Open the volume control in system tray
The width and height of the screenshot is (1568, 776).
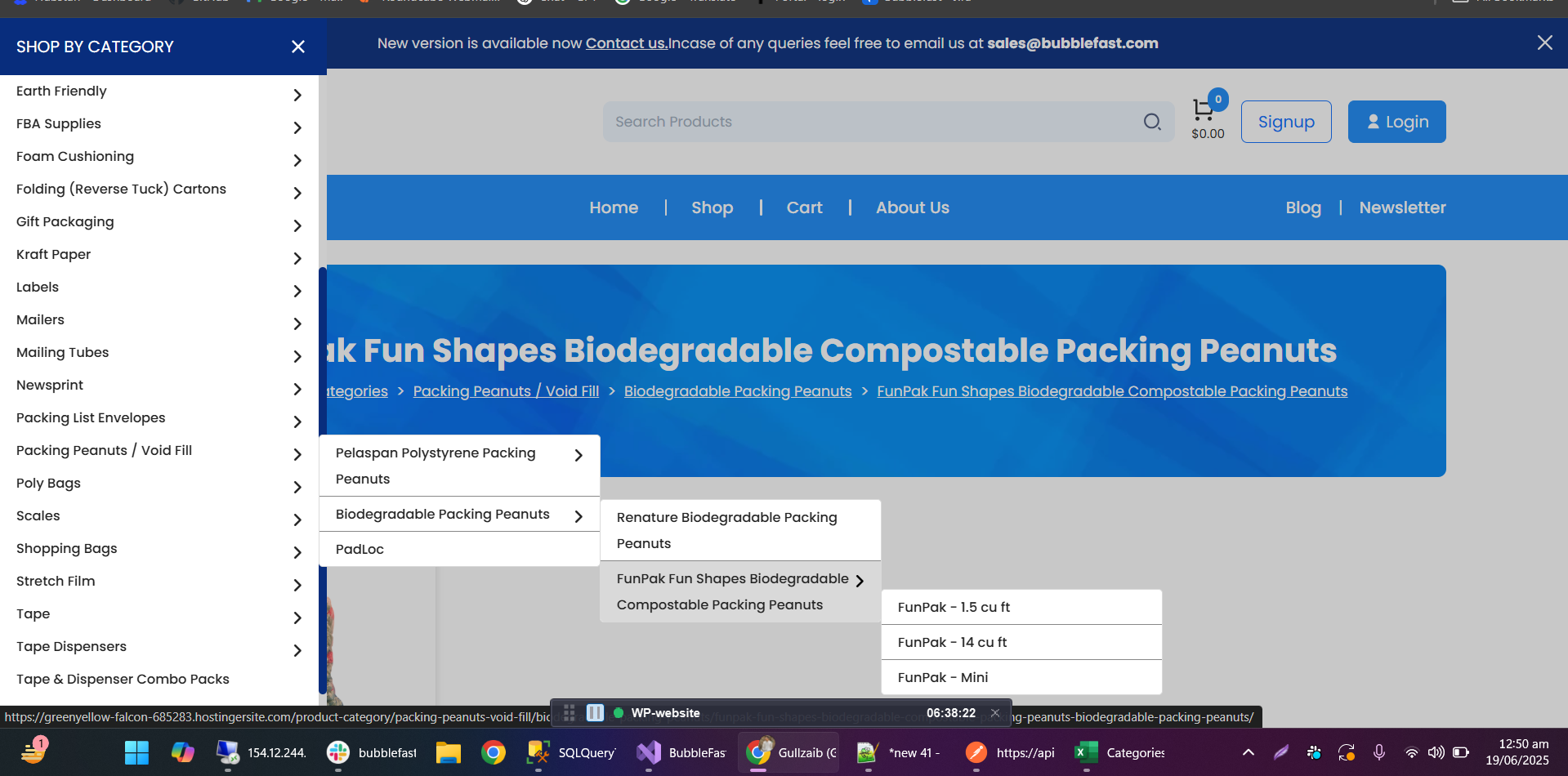pos(1436,752)
